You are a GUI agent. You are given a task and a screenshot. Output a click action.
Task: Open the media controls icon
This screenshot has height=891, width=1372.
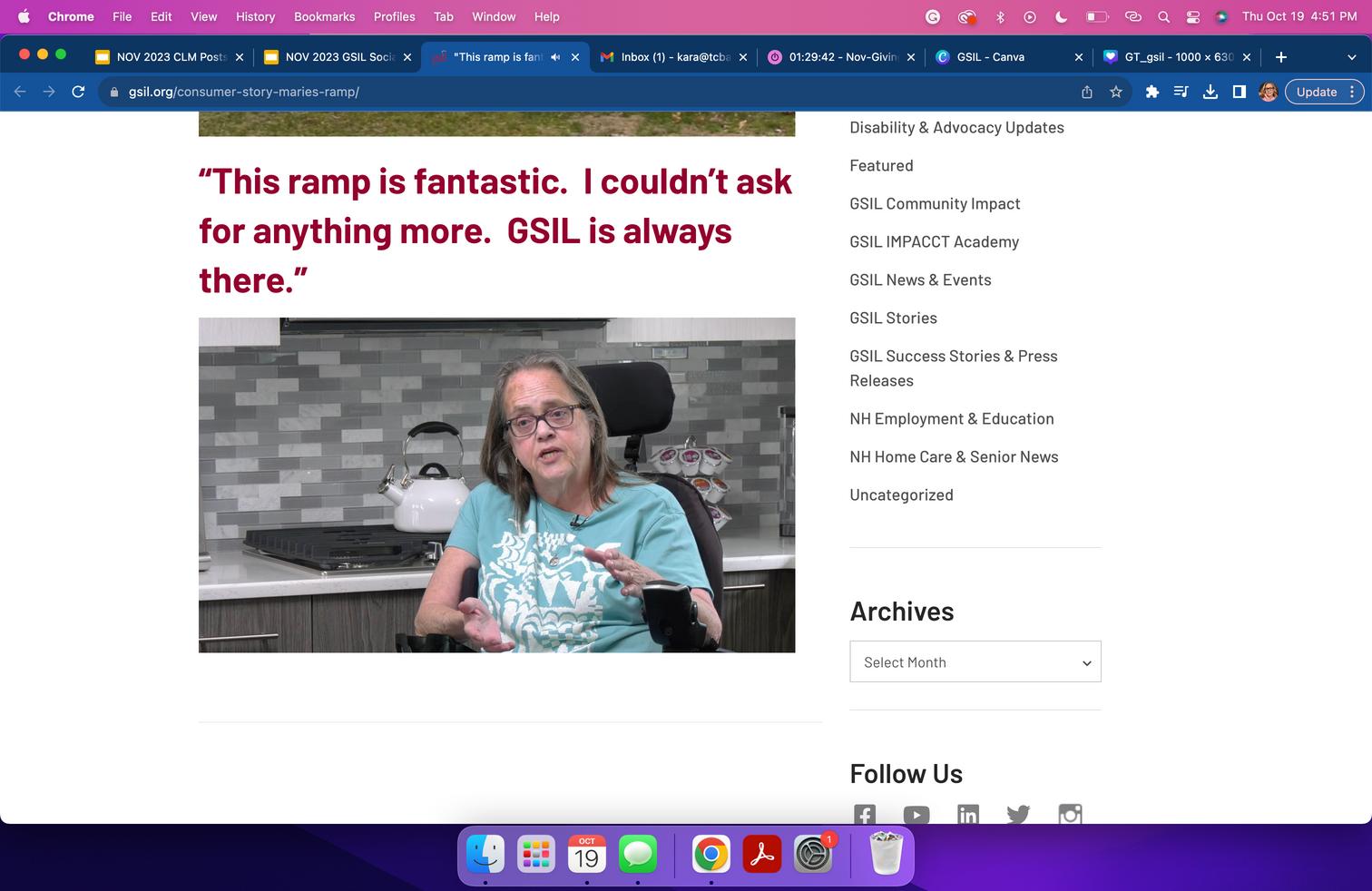click(1181, 92)
